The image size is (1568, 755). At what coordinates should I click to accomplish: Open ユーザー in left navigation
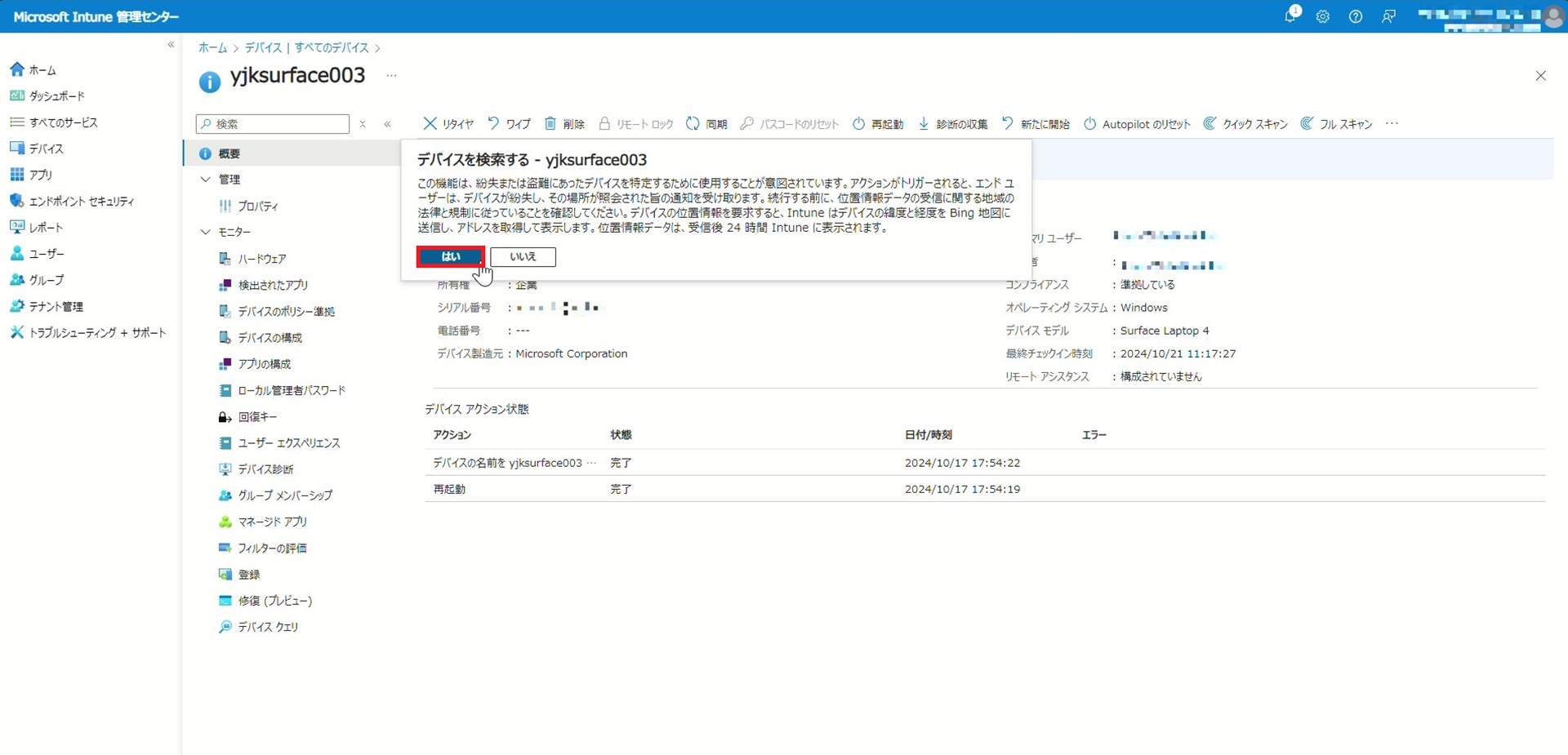(x=37, y=254)
